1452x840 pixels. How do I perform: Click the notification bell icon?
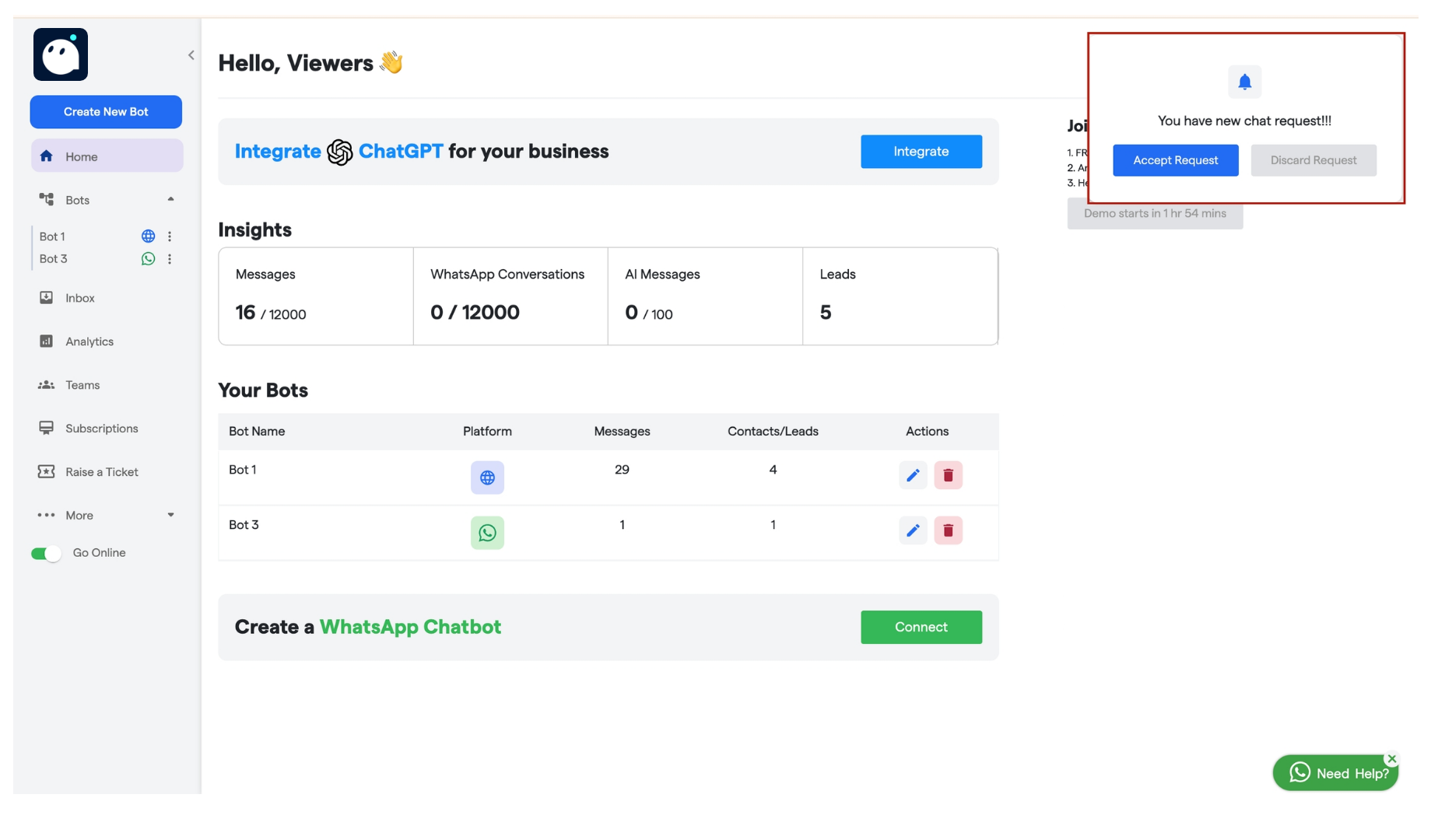coord(1244,82)
